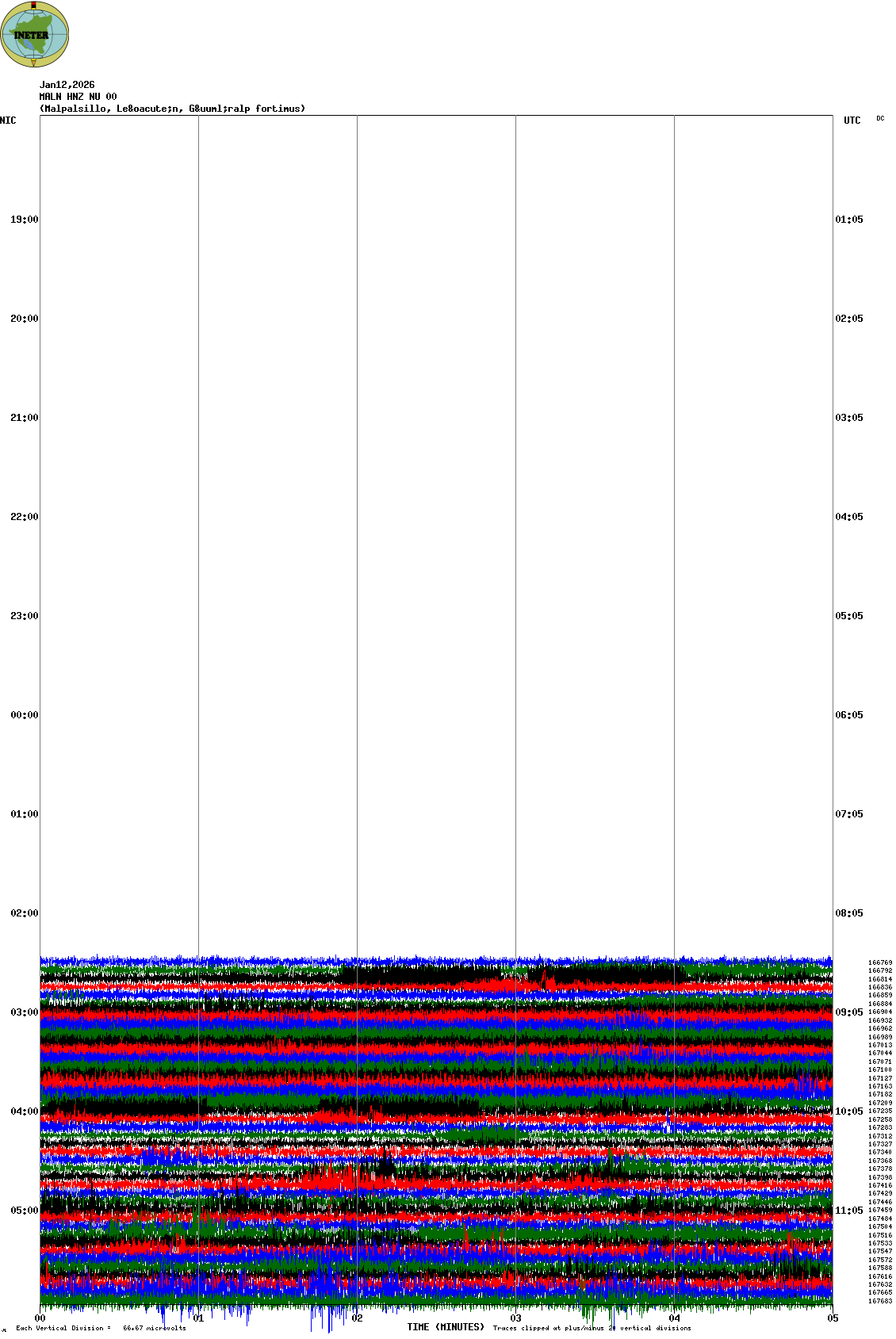Select the 09:05 UTC time marker

[x=849, y=1012]
